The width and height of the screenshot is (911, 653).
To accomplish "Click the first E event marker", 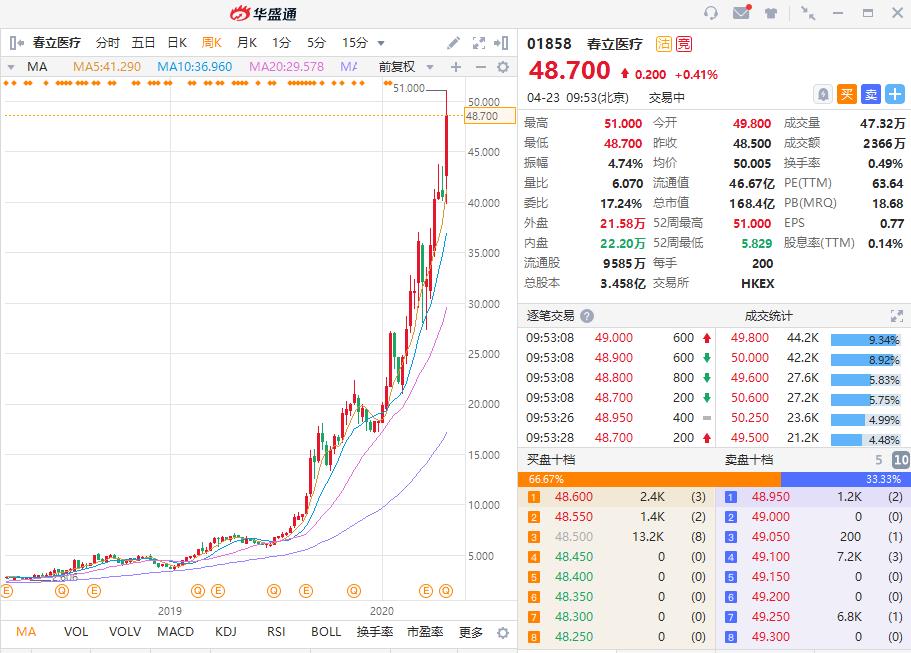I will (6, 591).
